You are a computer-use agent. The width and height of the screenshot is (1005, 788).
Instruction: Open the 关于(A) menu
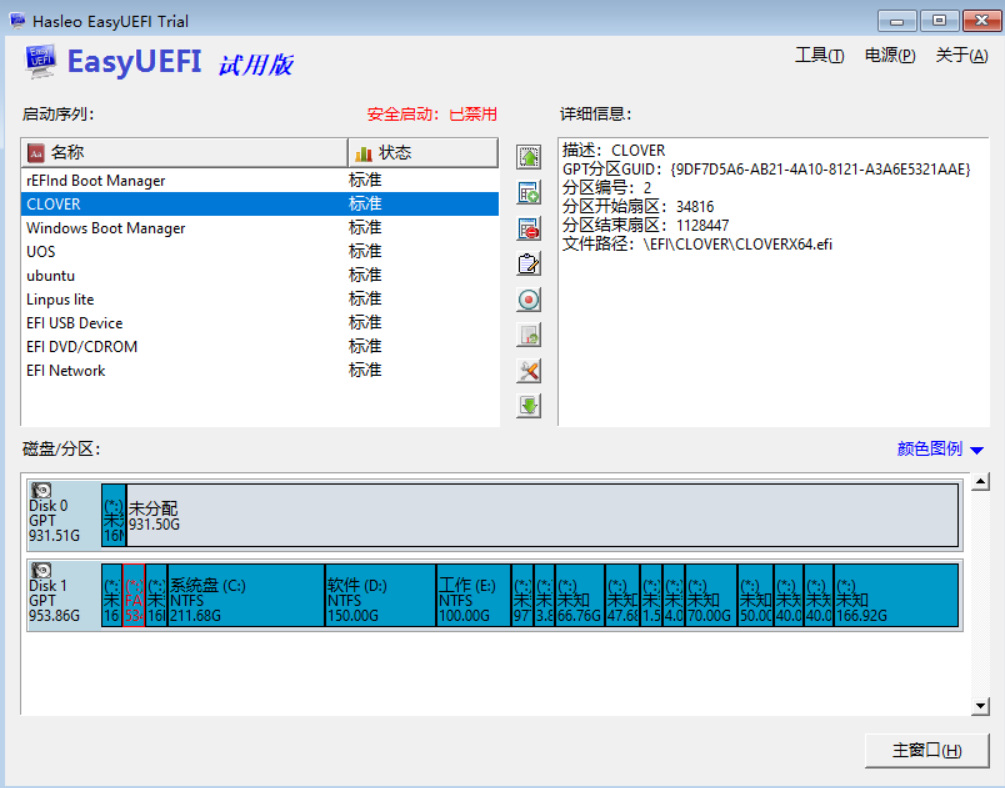pyautogui.click(x=961, y=56)
